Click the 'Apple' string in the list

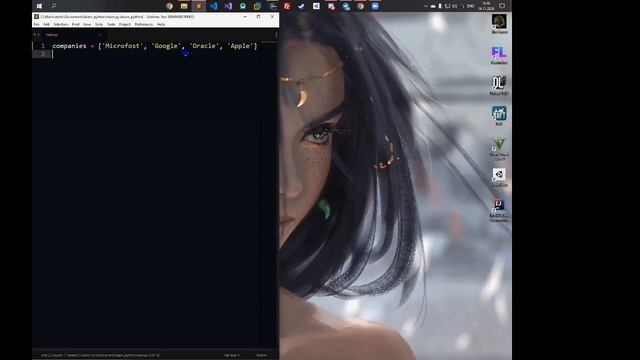coord(240,46)
